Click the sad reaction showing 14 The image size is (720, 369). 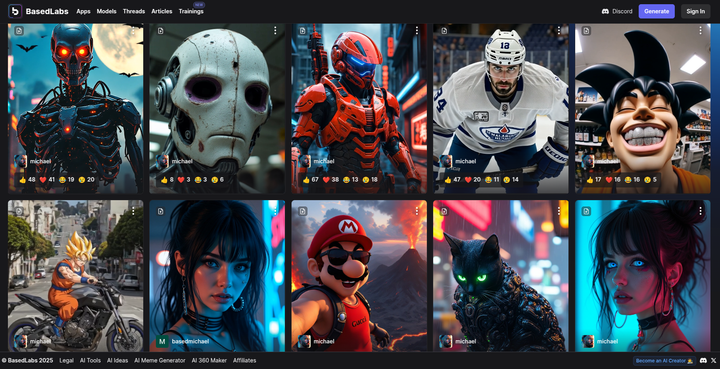click(511, 179)
